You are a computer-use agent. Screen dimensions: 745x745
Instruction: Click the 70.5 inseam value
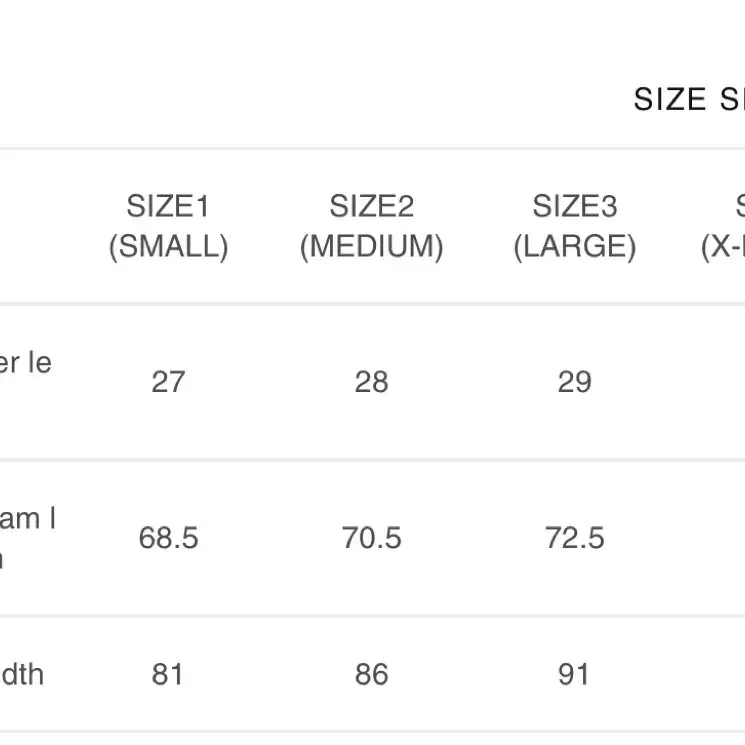[x=372, y=538]
